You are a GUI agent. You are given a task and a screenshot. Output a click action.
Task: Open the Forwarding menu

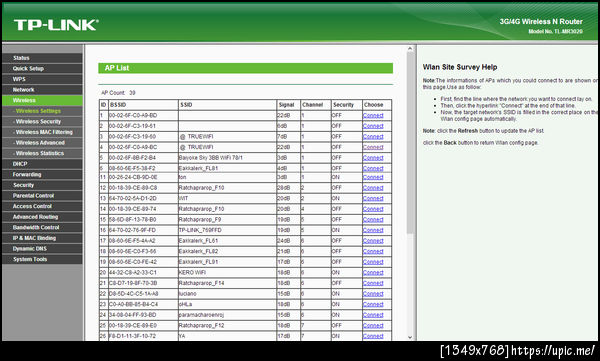pos(42,175)
